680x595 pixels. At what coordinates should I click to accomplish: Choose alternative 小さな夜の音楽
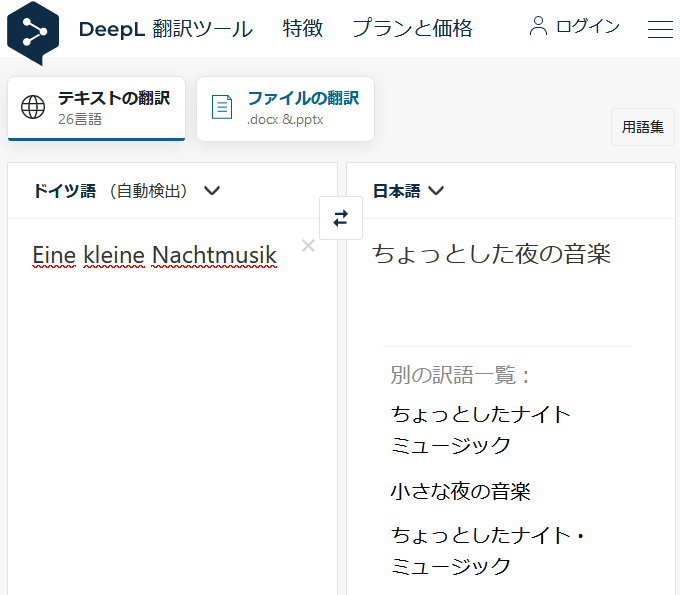click(461, 491)
